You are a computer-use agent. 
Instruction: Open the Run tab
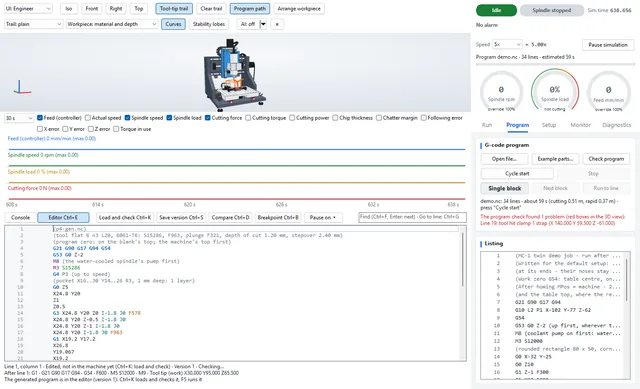(x=487, y=125)
